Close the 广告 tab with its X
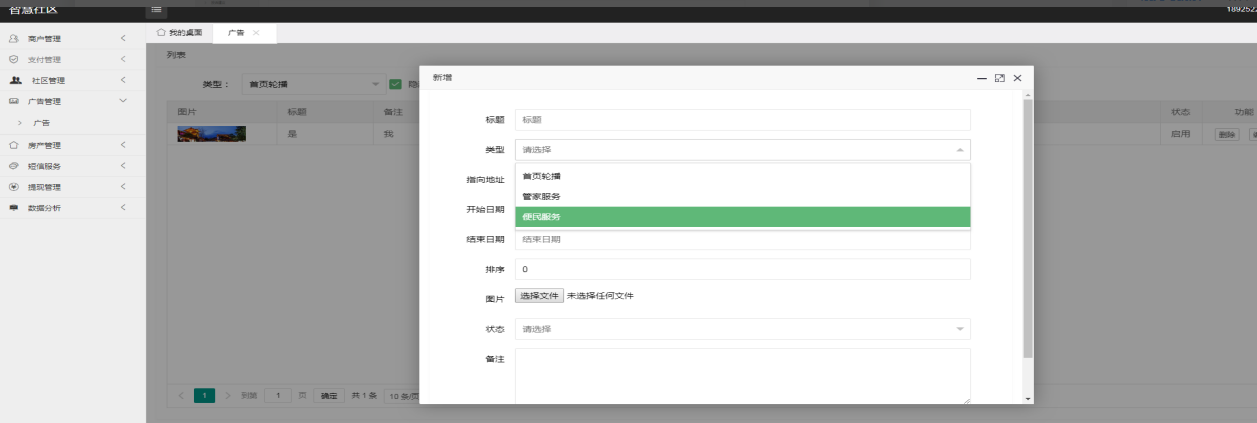Screen dimensions: 1257x423 256,33
